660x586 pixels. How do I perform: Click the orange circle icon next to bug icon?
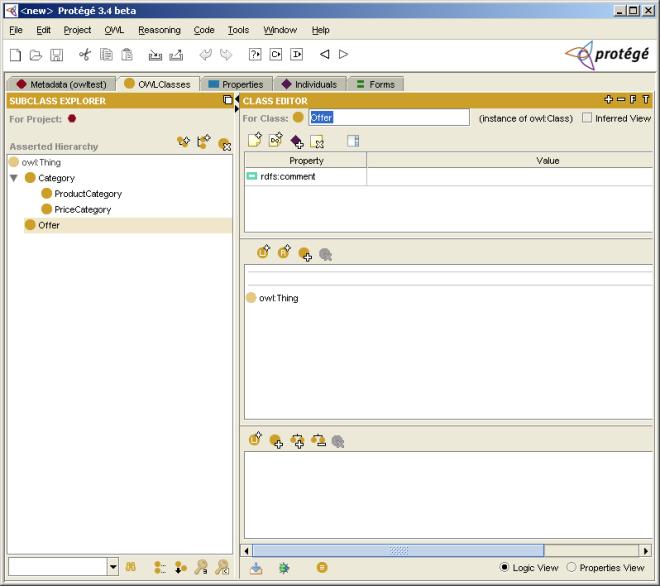tap(322, 567)
